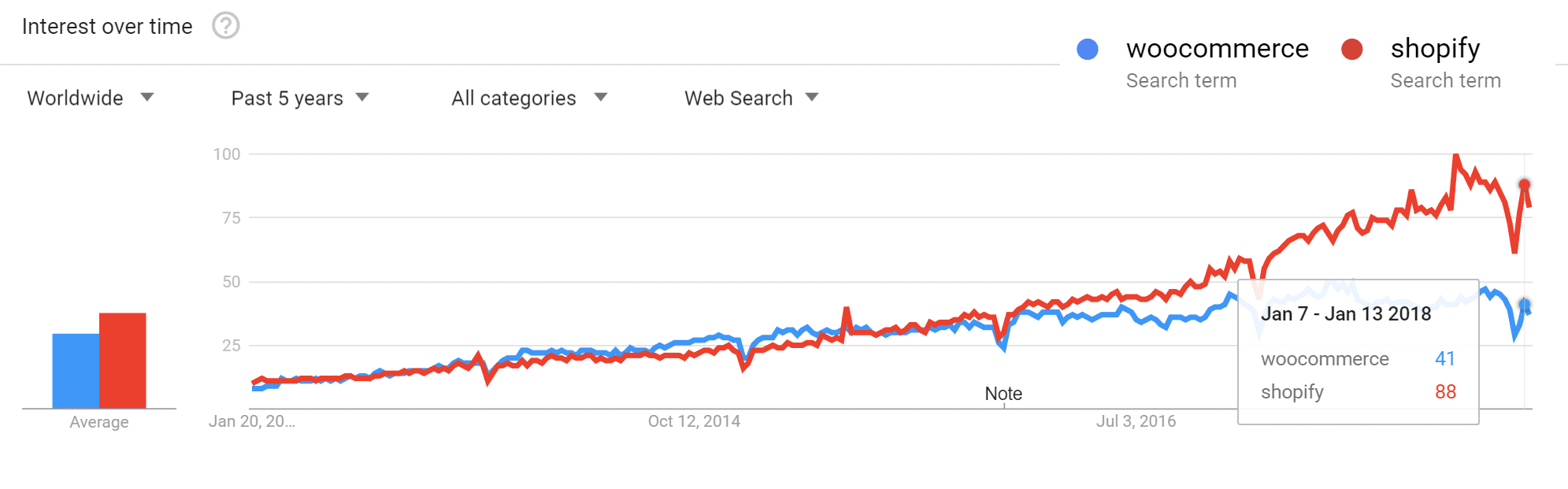Select the blue woocommerce legend dot
Image resolution: width=1568 pixels, height=489 pixels.
point(1088,49)
